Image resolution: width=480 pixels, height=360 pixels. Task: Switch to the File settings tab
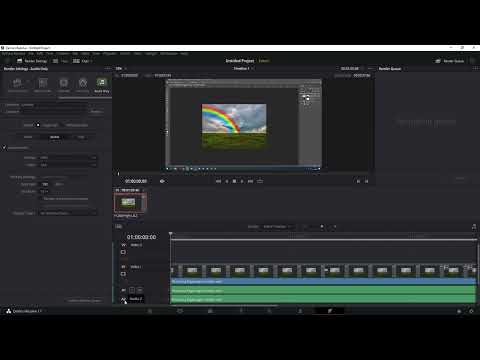81,137
